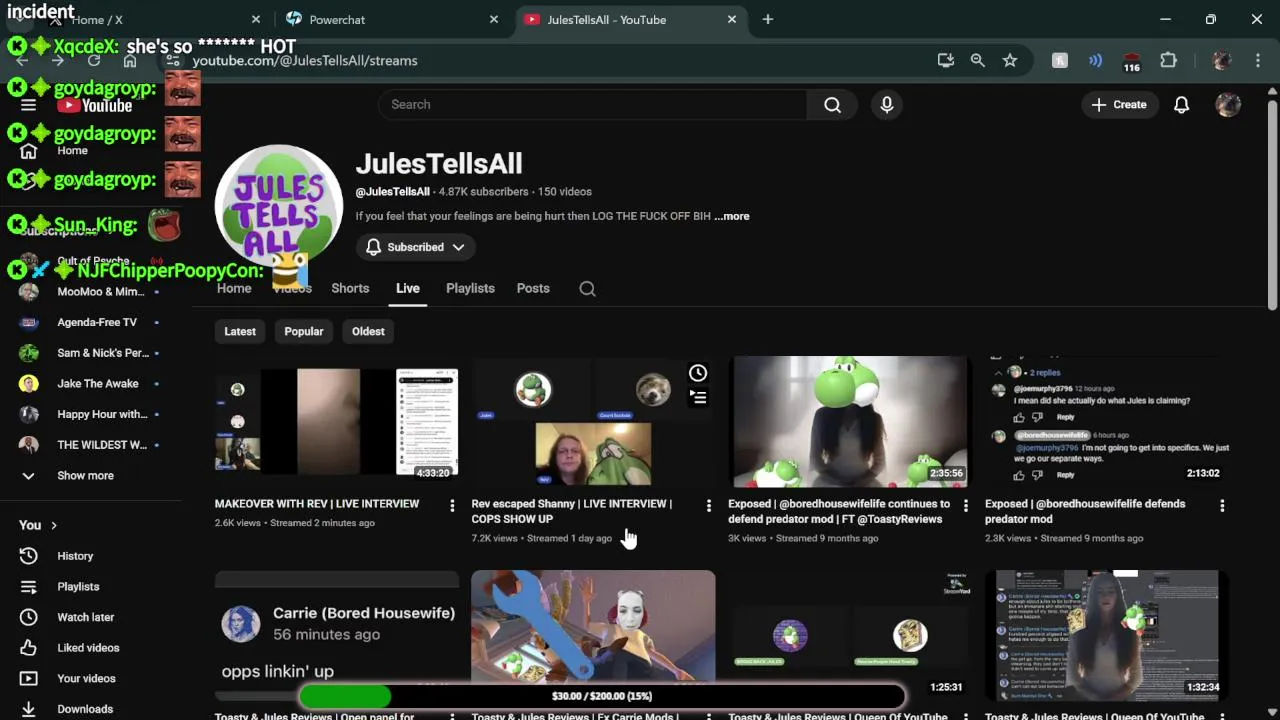Click address bar youtube.com/@JulesTellsAll/streams
Image resolution: width=1280 pixels, height=720 pixels.
[304, 61]
